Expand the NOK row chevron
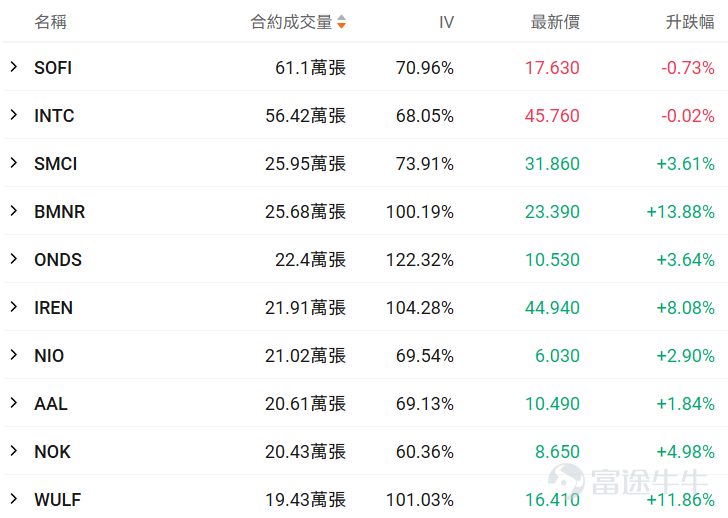Image resolution: width=728 pixels, height=518 pixels. coord(14,451)
